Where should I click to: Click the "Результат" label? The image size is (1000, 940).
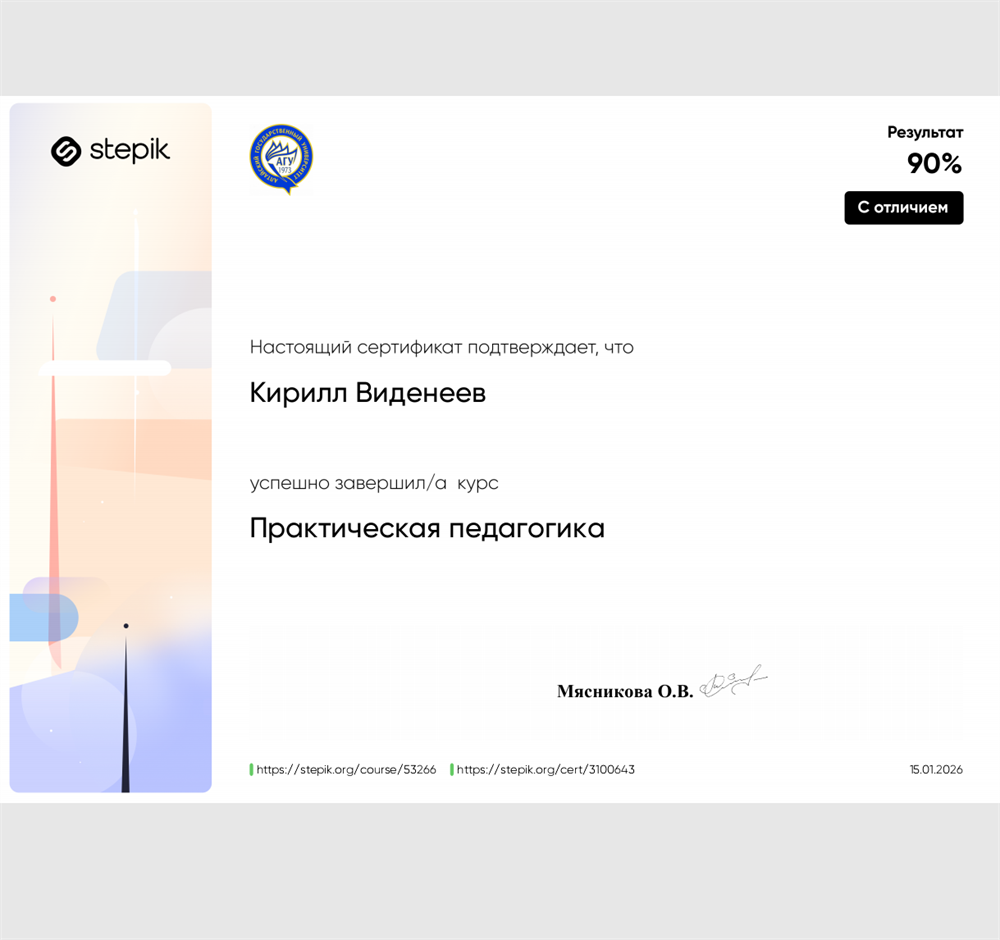pyautogui.click(x=925, y=133)
